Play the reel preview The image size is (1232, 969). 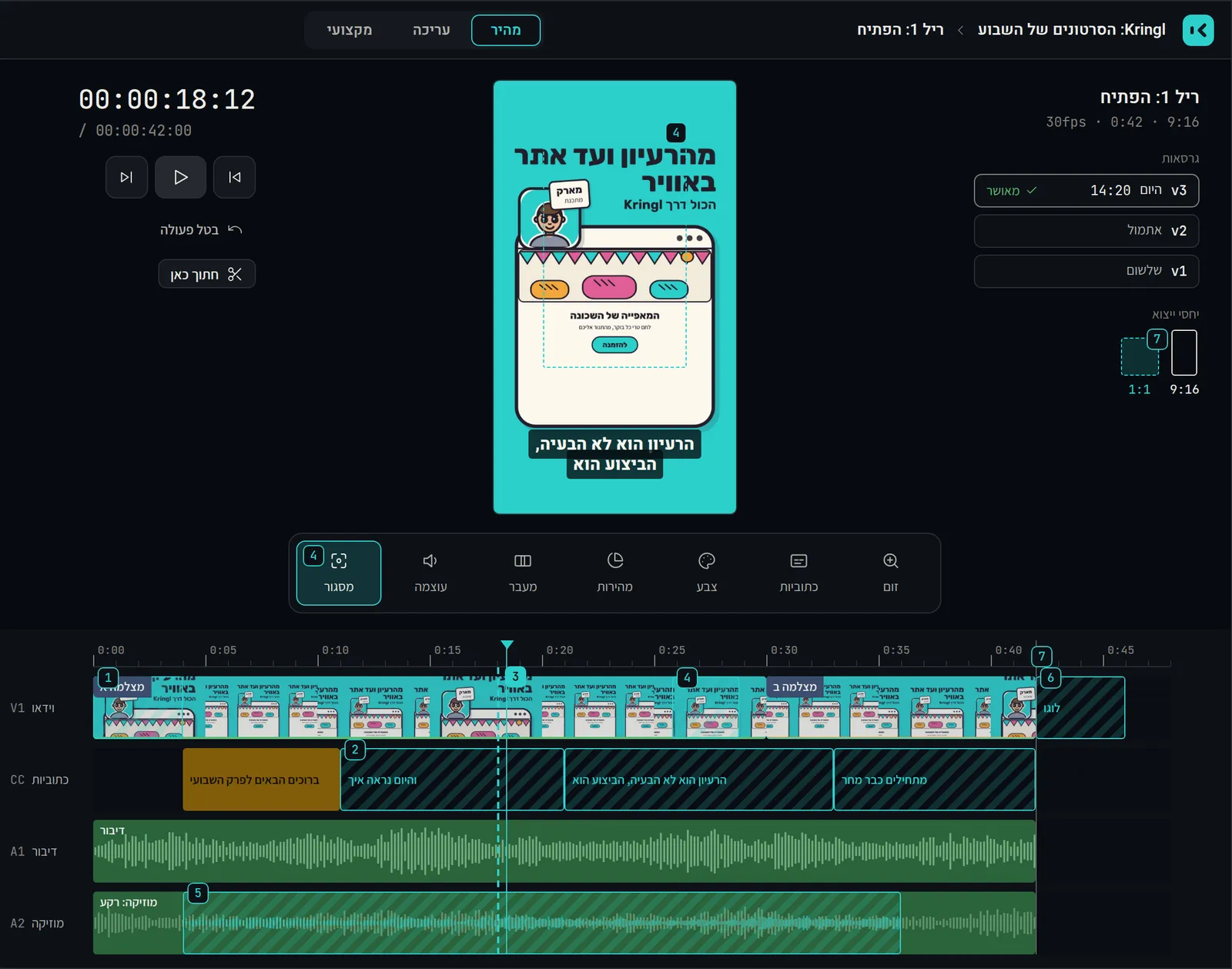pyautogui.click(x=180, y=177)
